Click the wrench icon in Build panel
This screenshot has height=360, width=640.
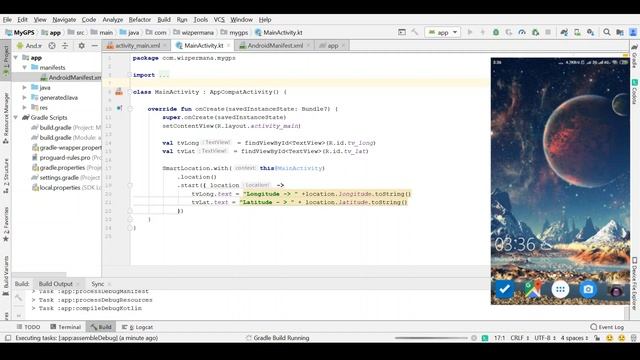coord(19,299)
